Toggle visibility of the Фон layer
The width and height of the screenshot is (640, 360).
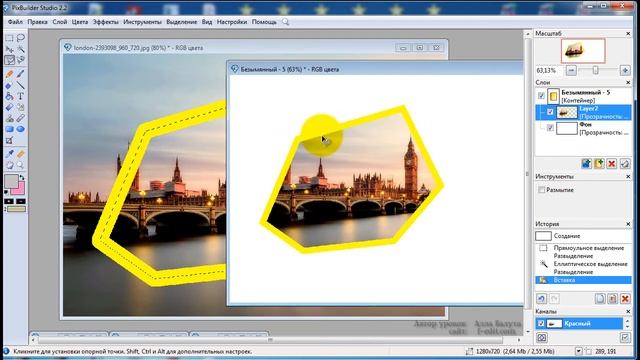pos(550,128)
